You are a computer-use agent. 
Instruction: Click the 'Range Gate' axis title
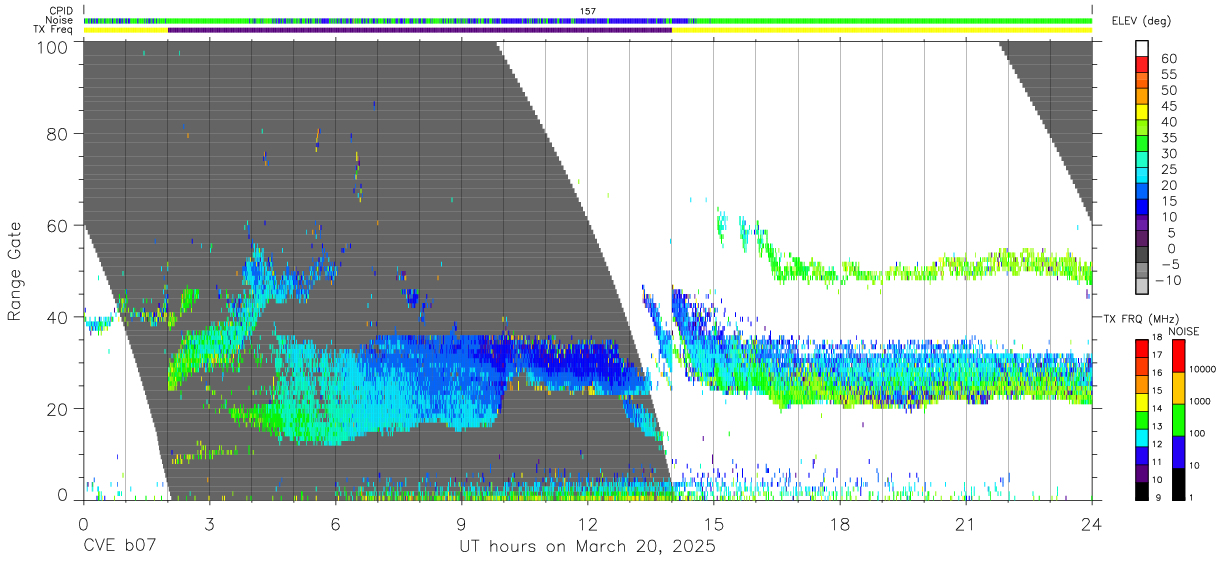point(15,272)
